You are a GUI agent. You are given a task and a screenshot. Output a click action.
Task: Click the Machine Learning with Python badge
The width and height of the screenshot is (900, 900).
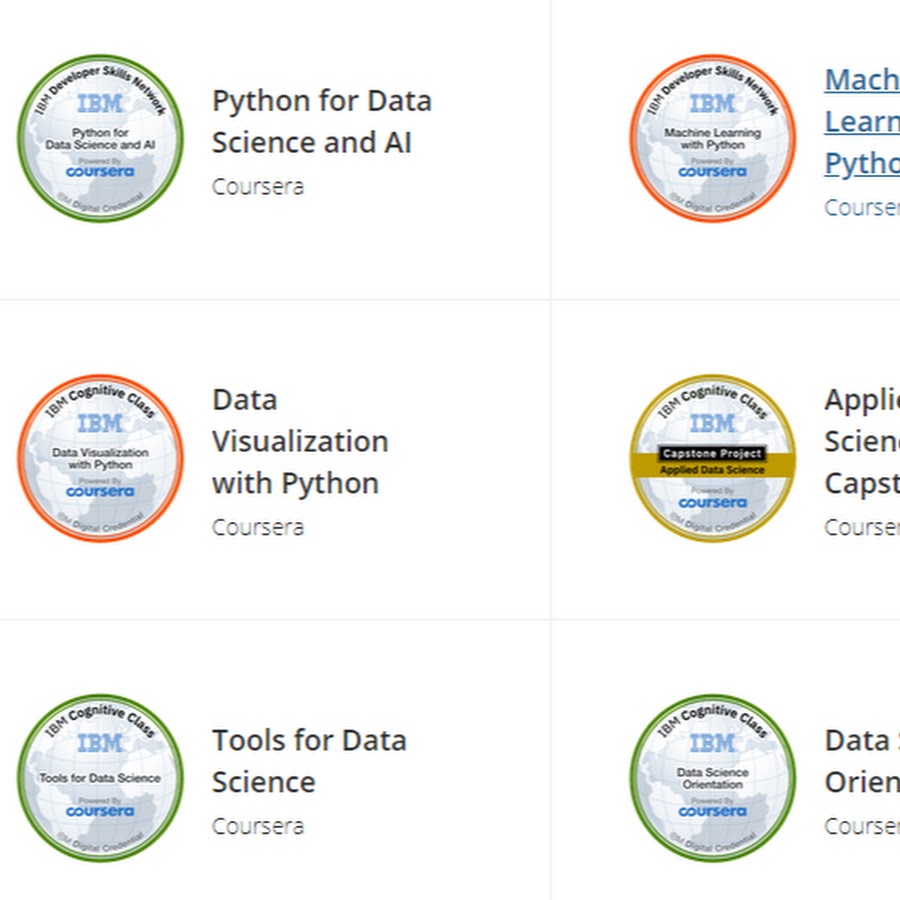[712, 138]
